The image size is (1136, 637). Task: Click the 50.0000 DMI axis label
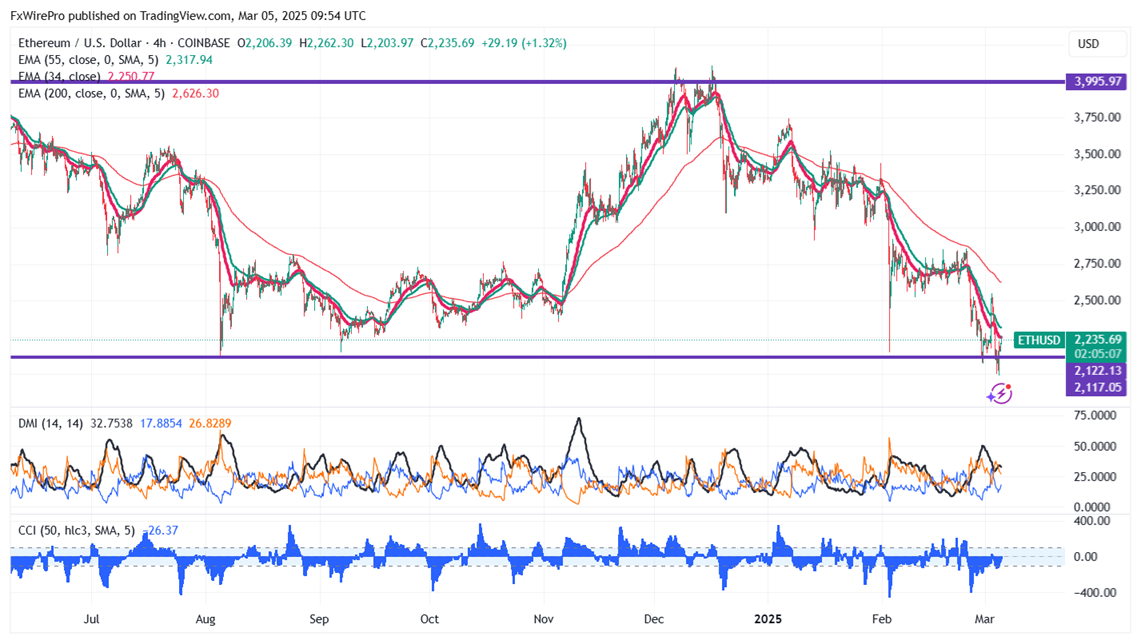pyautogui.click(x=1095, y=446)
